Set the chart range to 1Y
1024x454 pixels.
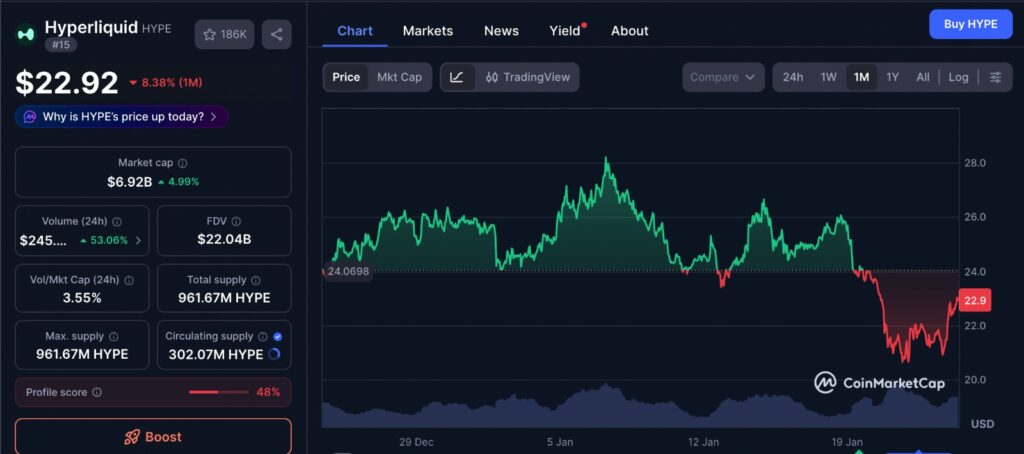click(x=893, y=77)
